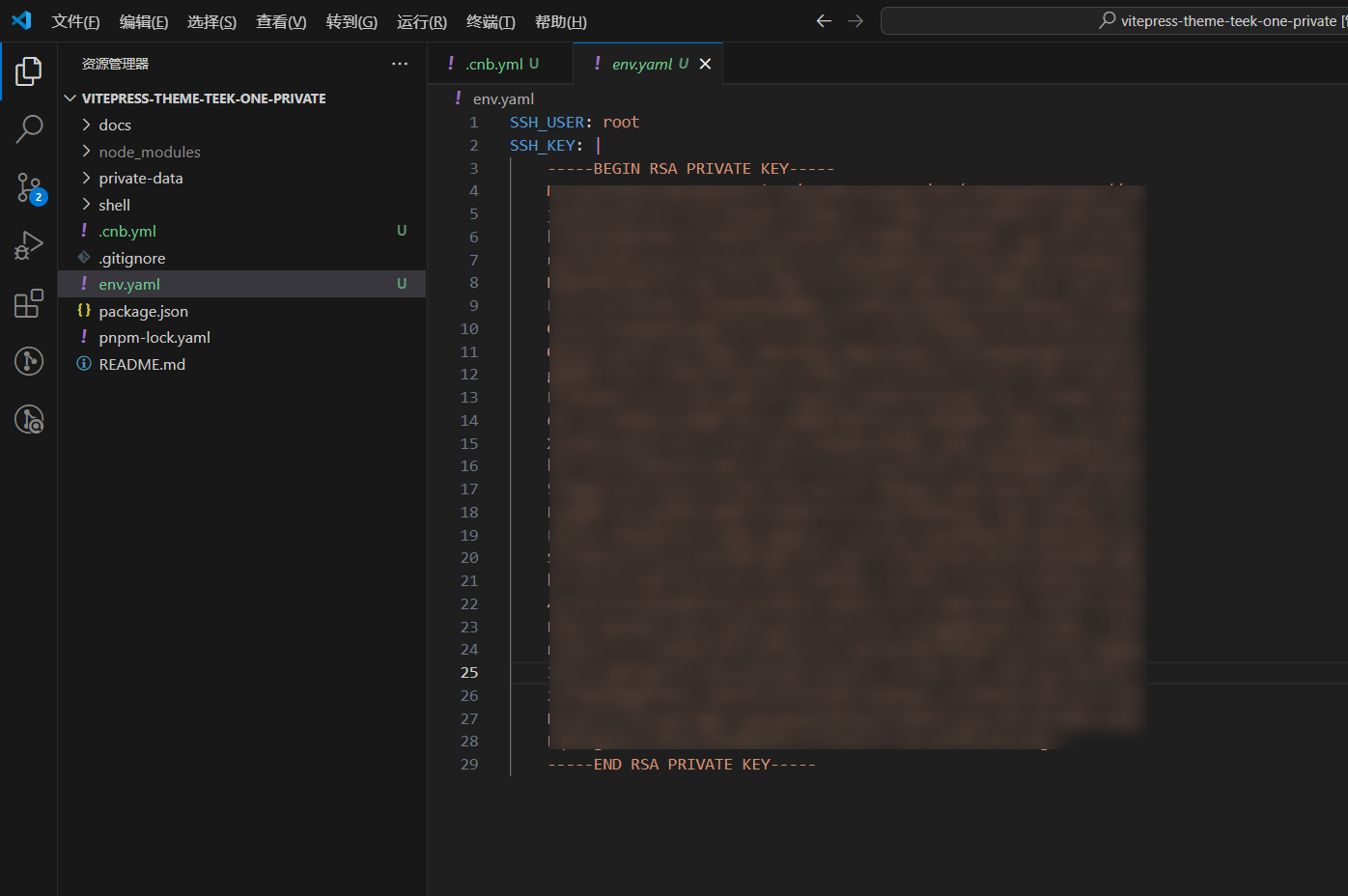Open the Extensions view icon
The width and height of the screenshot is (1348, 896).
click(29, 303)
